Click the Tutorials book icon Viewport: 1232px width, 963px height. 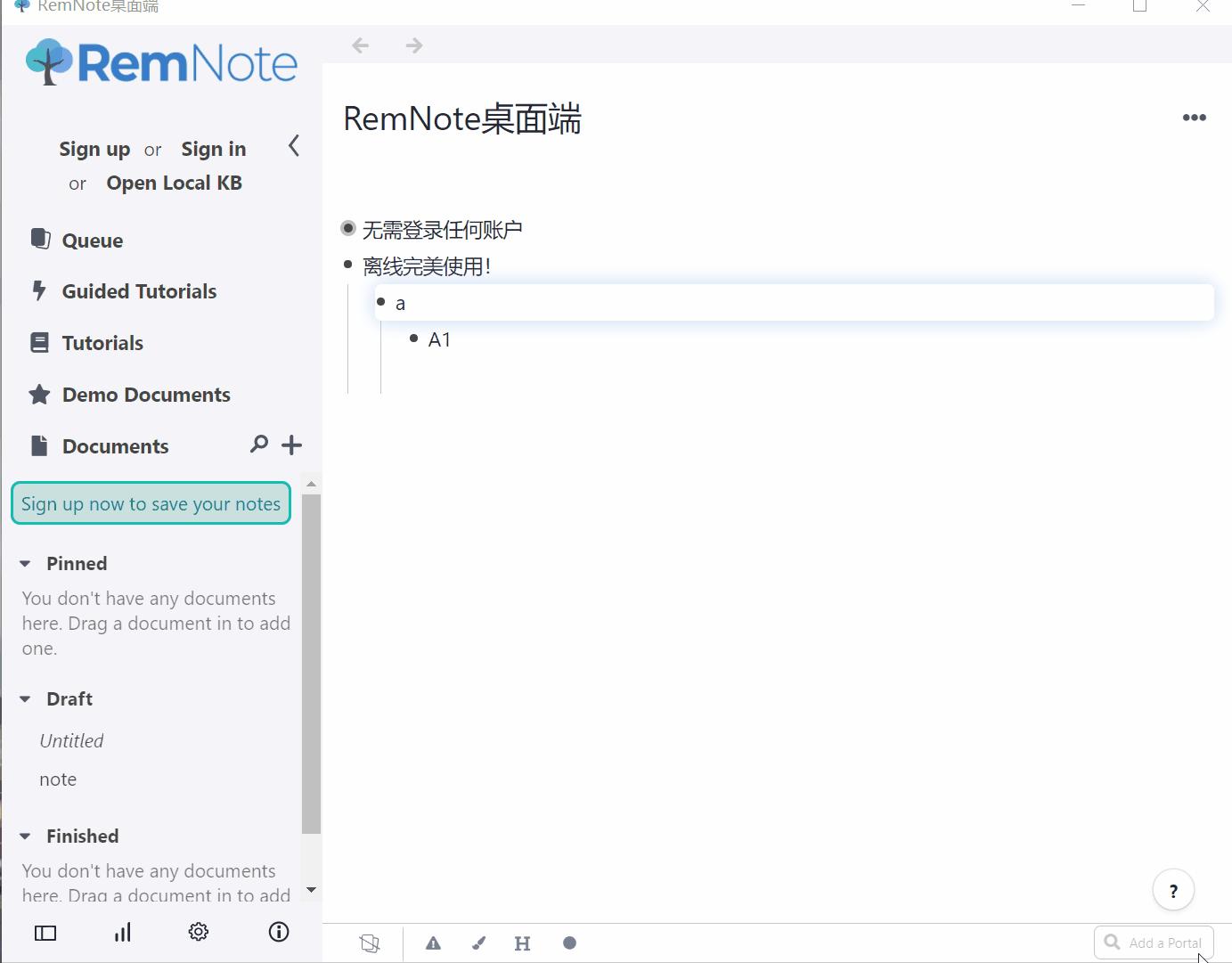(40, 343)
